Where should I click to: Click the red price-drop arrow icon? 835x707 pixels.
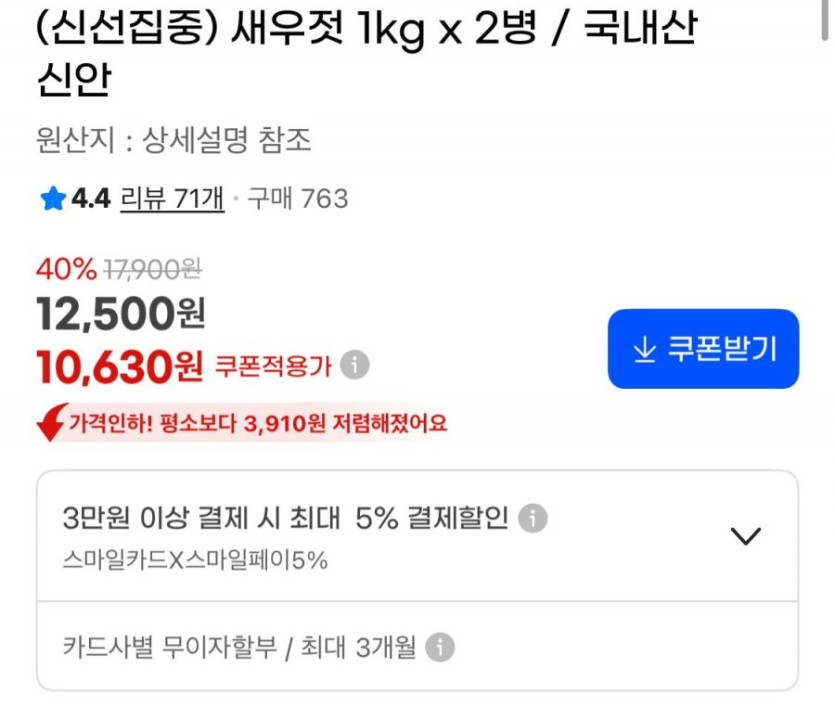click(49, 423)
